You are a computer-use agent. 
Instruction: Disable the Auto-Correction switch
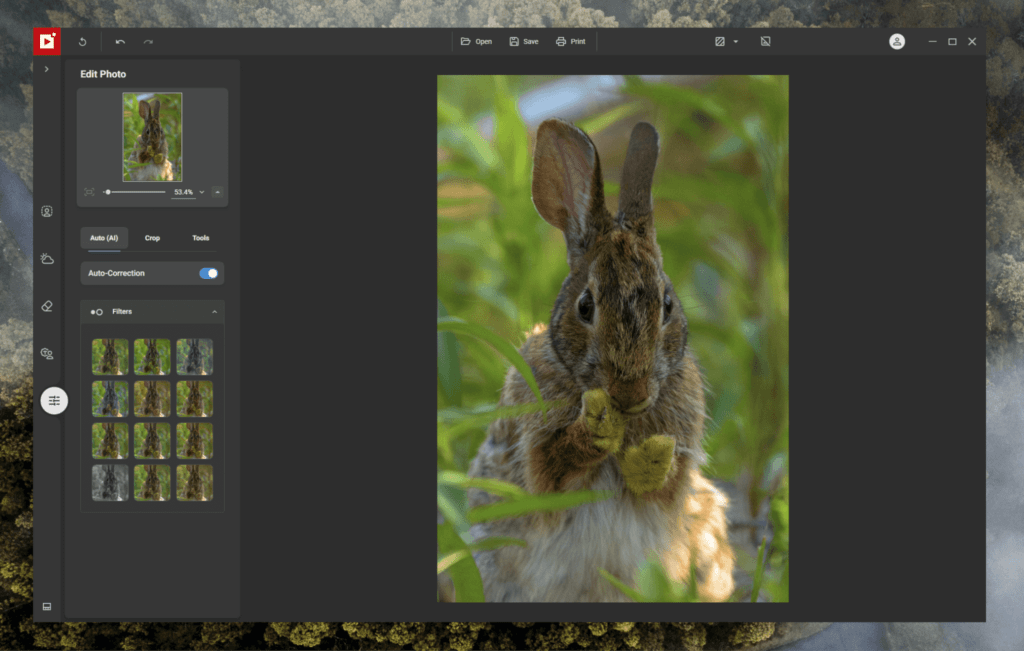point(207,273)
